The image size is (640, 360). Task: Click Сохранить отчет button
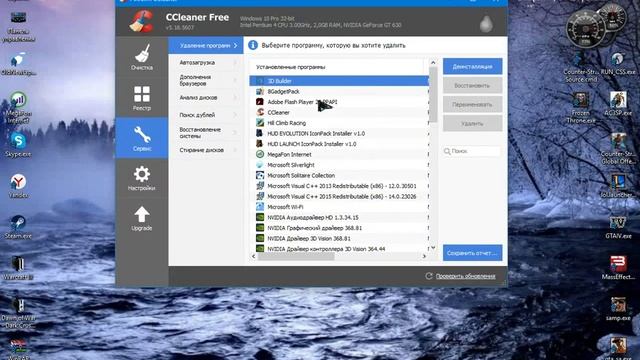(472, 253)
